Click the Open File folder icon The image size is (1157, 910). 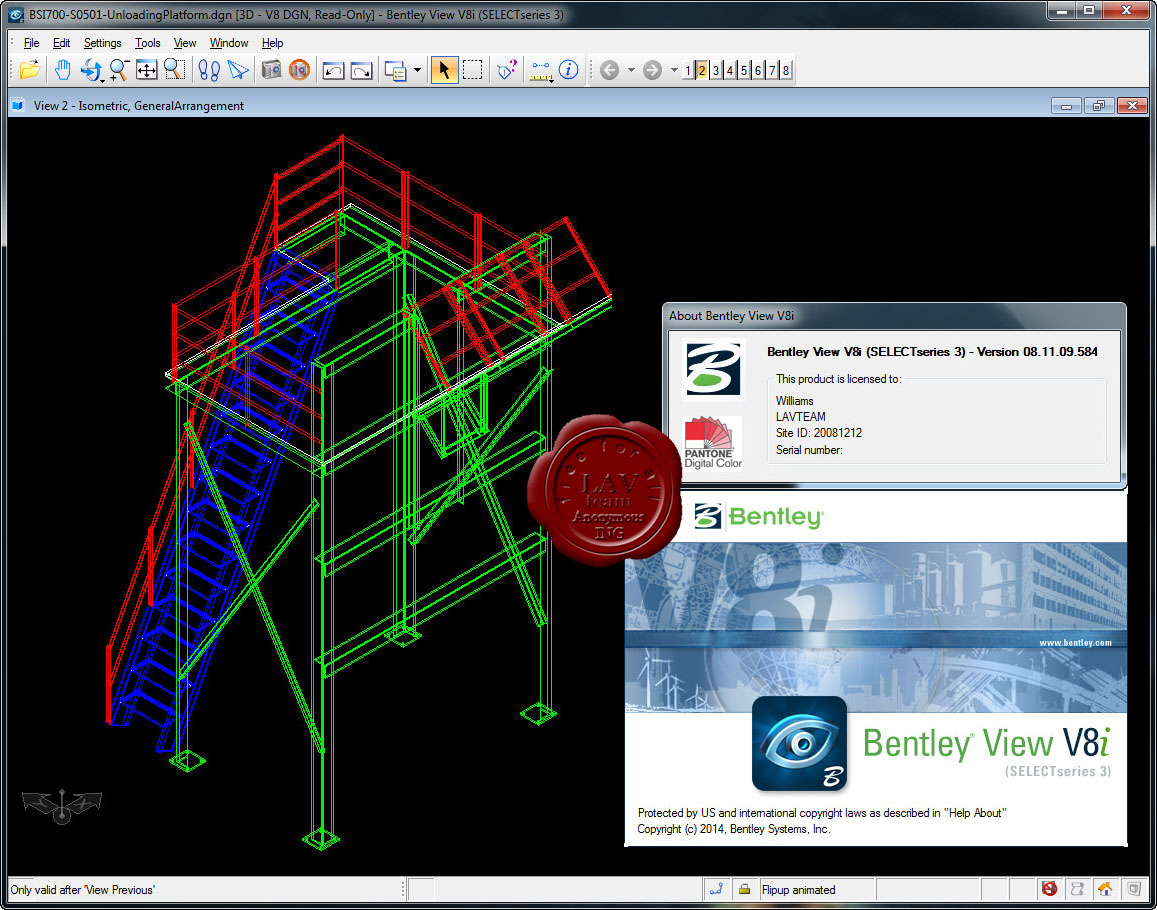pos(30,70)
